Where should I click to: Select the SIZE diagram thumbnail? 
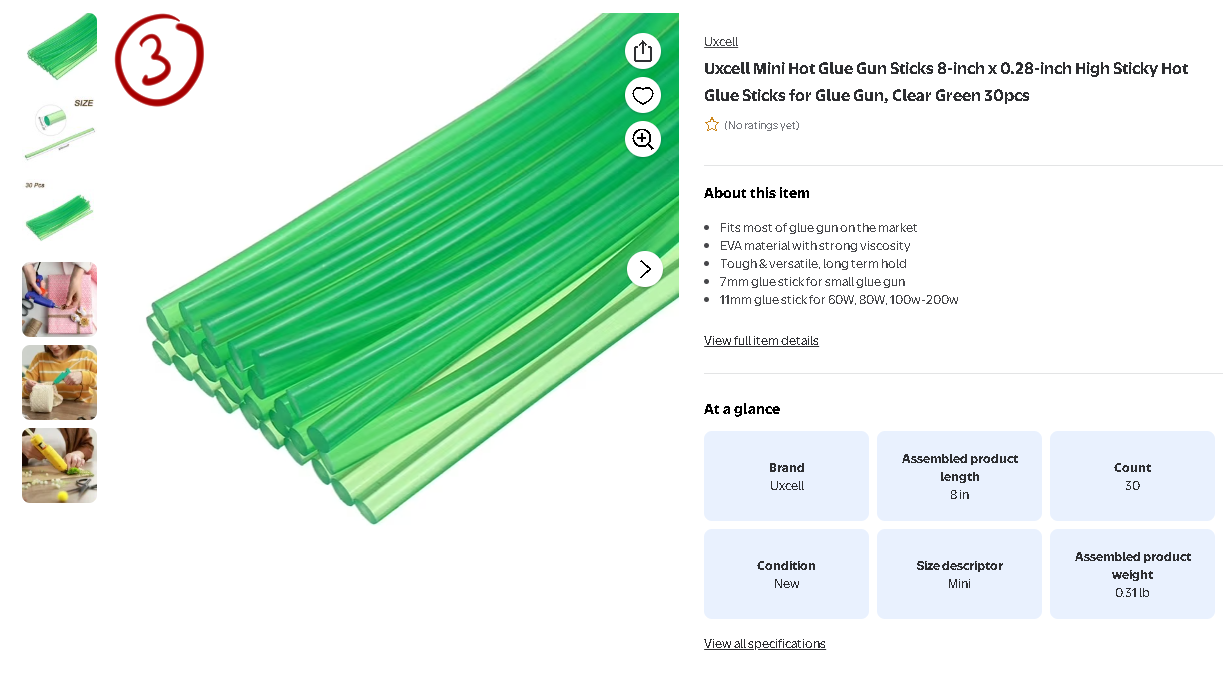tap(60, 133)
